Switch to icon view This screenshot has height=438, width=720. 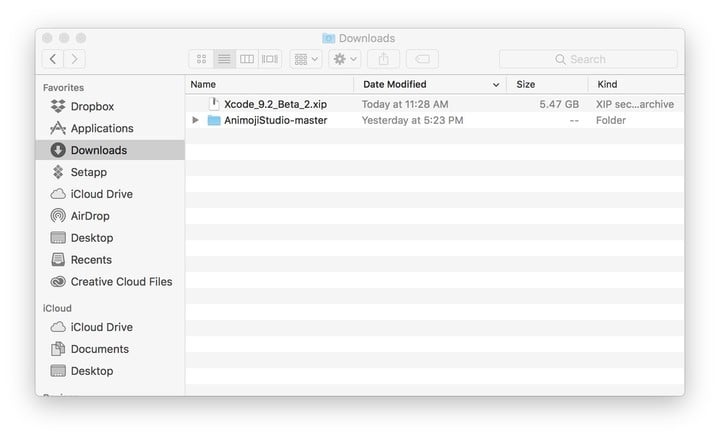201,59
